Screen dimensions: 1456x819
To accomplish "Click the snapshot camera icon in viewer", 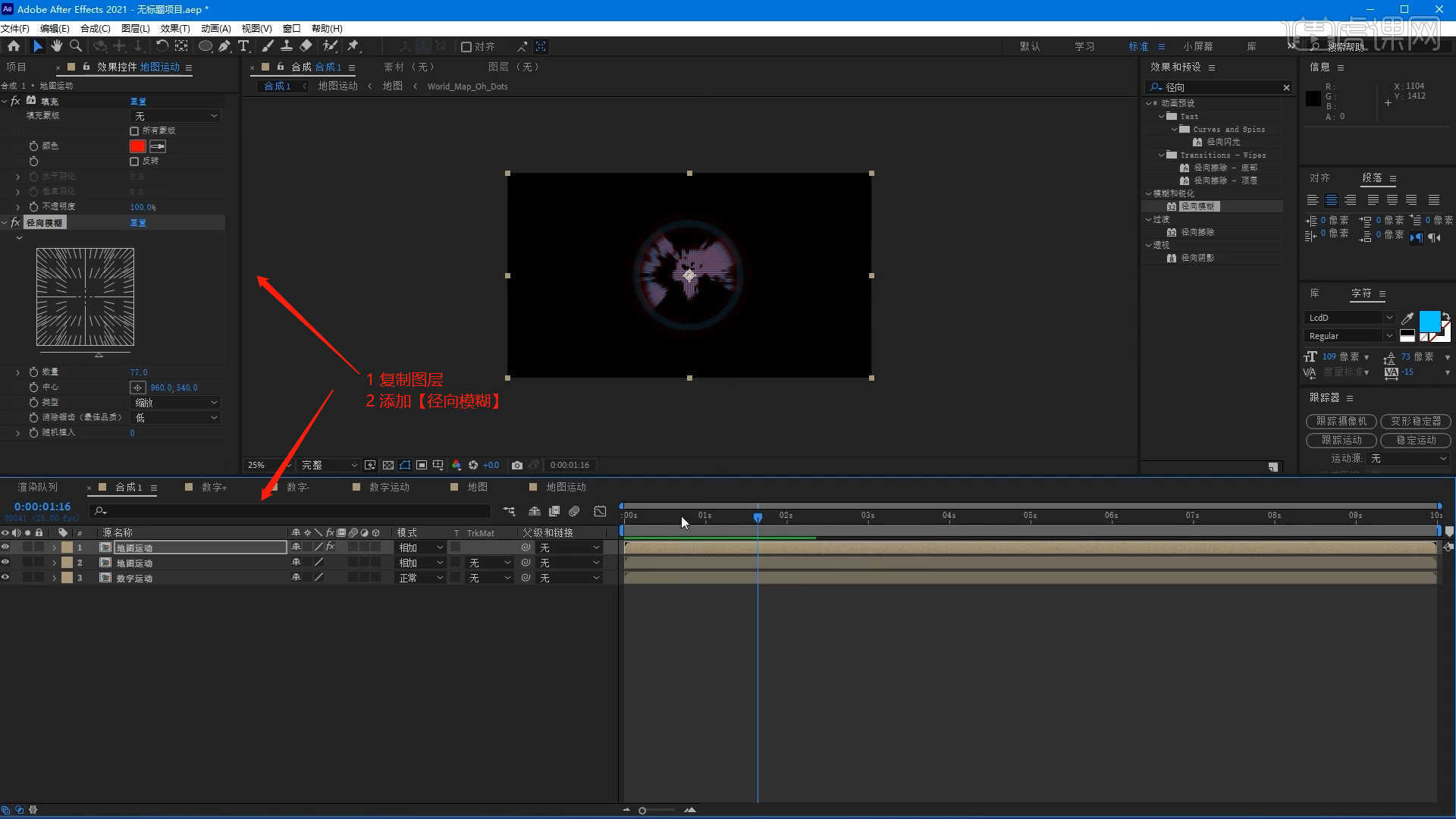I will point(517,465).
